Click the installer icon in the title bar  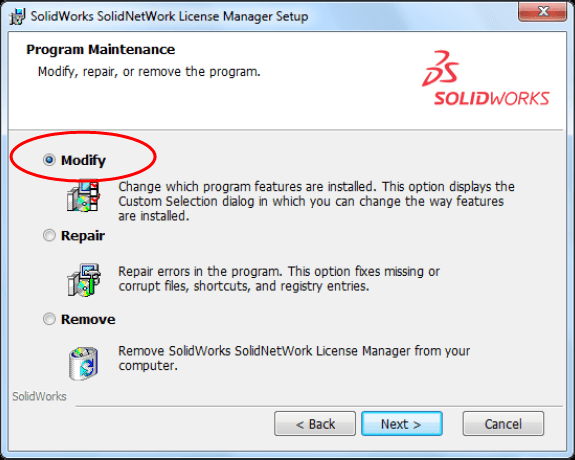click(x=17, y=17)
